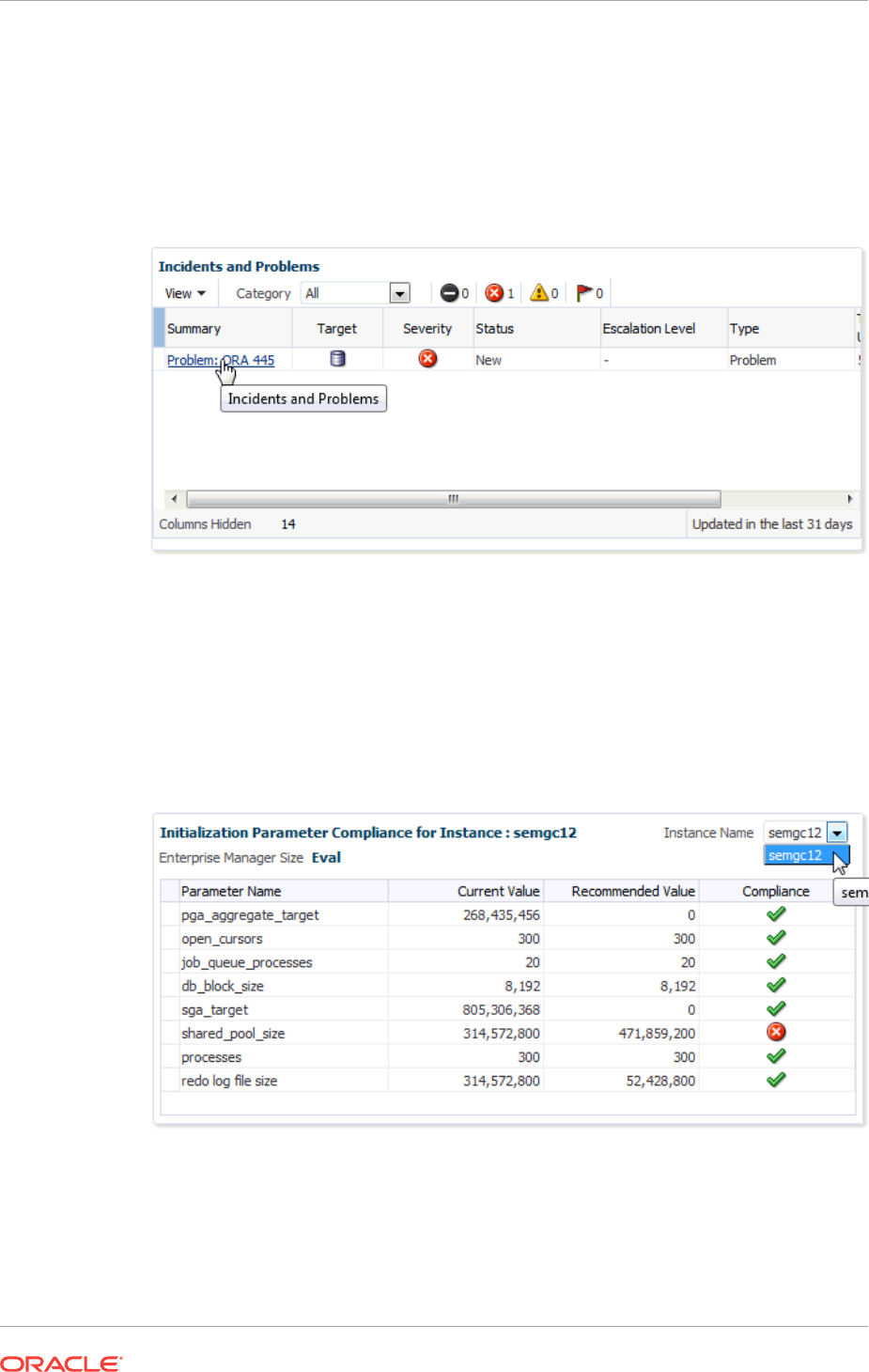Click the compliance checkmark for db_block_size
869x1372 pixels.
[776, 985]
